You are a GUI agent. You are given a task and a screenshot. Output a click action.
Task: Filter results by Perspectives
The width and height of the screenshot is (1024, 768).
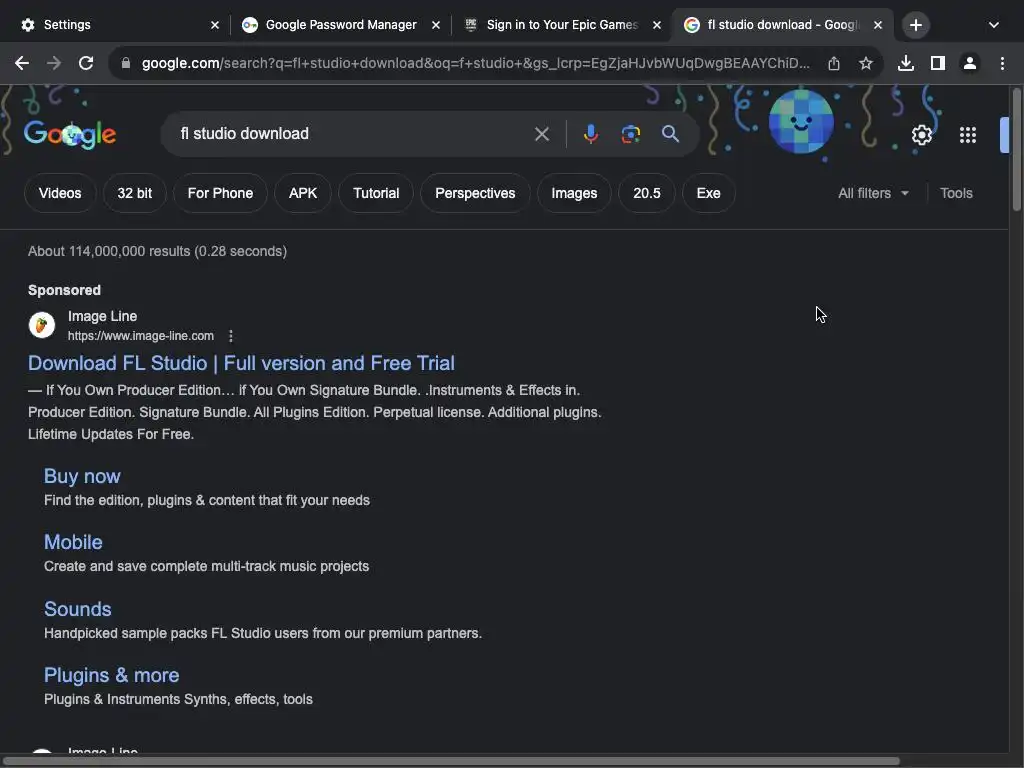(475, 193)
